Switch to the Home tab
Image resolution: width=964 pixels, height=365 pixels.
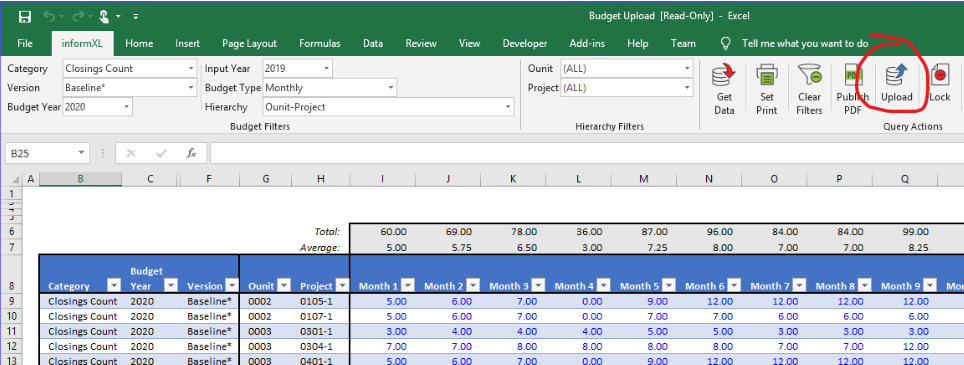139,44
